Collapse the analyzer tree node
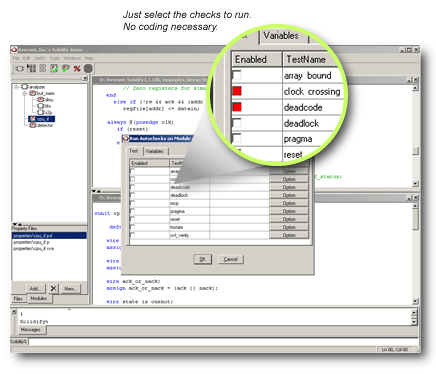The height and width of the screenshot is (374, 436). coord(16,87)
